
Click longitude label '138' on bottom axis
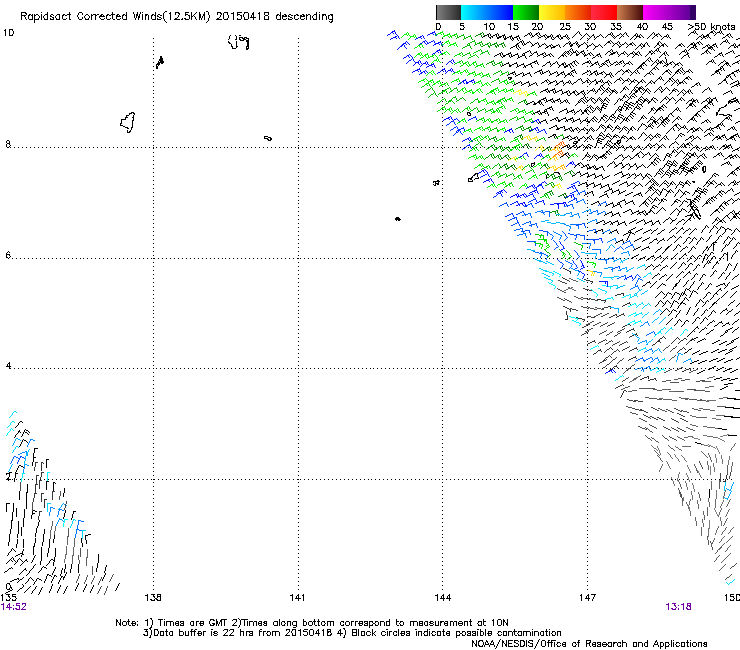click(x=153, y=598)
